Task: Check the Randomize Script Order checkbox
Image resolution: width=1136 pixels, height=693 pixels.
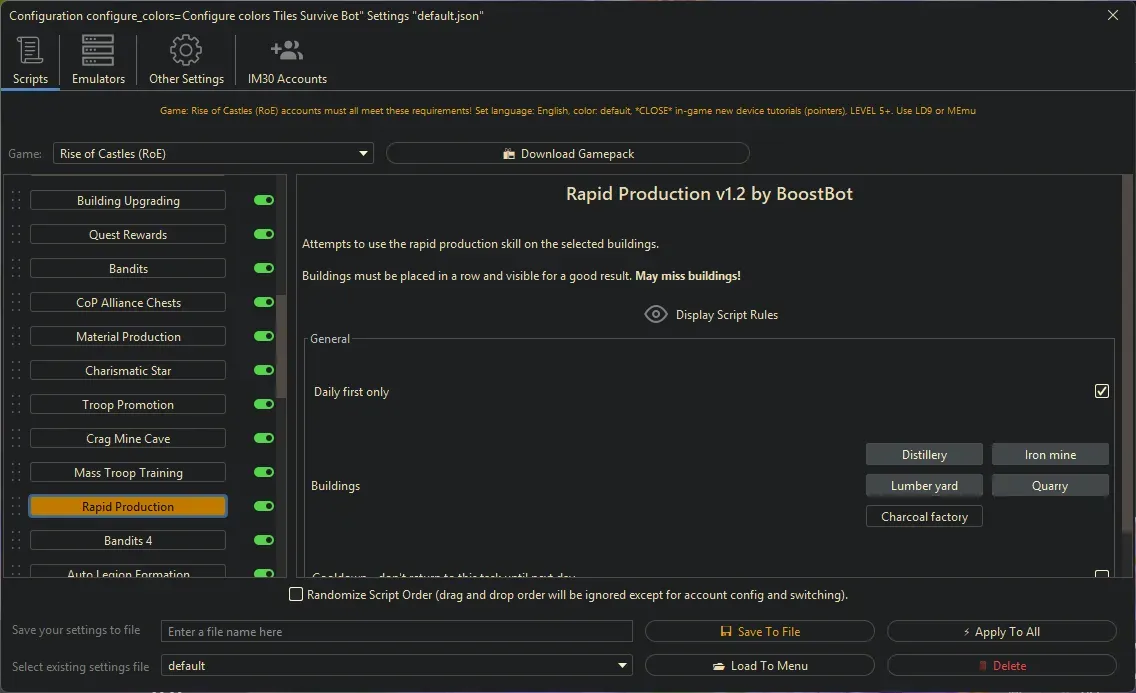Action: pyautogui.click(x=296, y=595)
